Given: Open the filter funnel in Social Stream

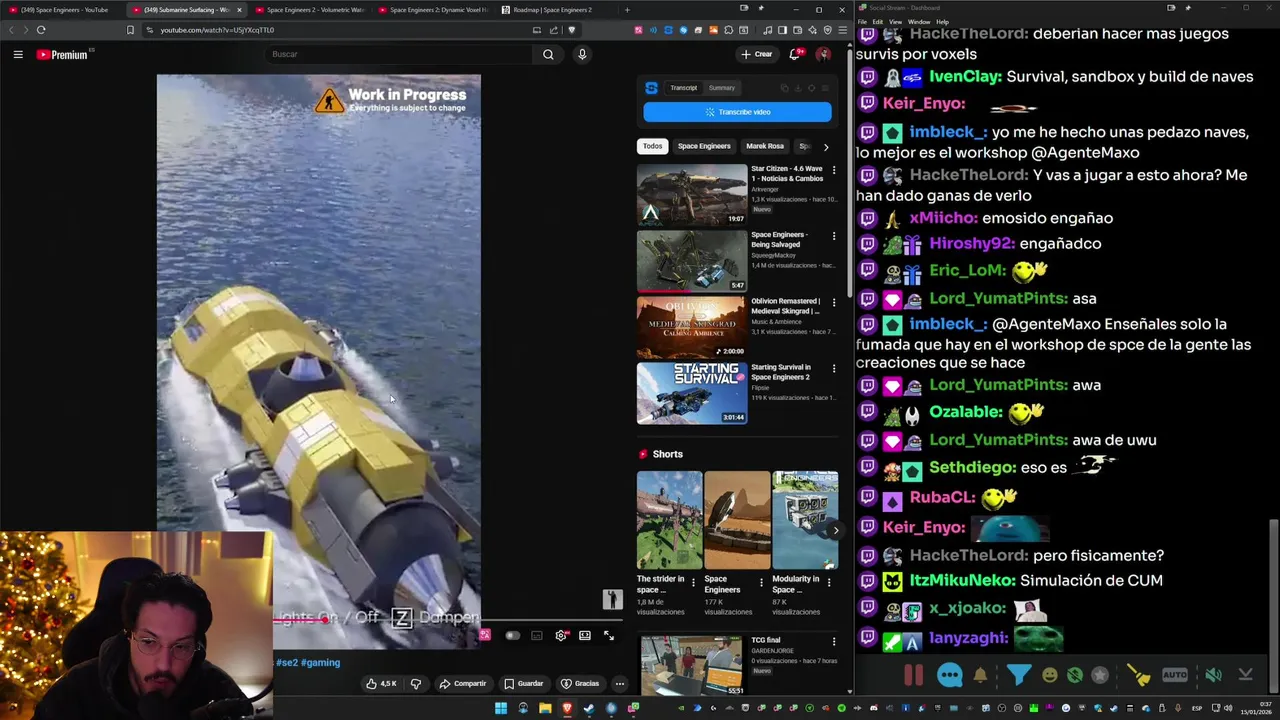Looking at the screenshot, I should point(1018,675).
